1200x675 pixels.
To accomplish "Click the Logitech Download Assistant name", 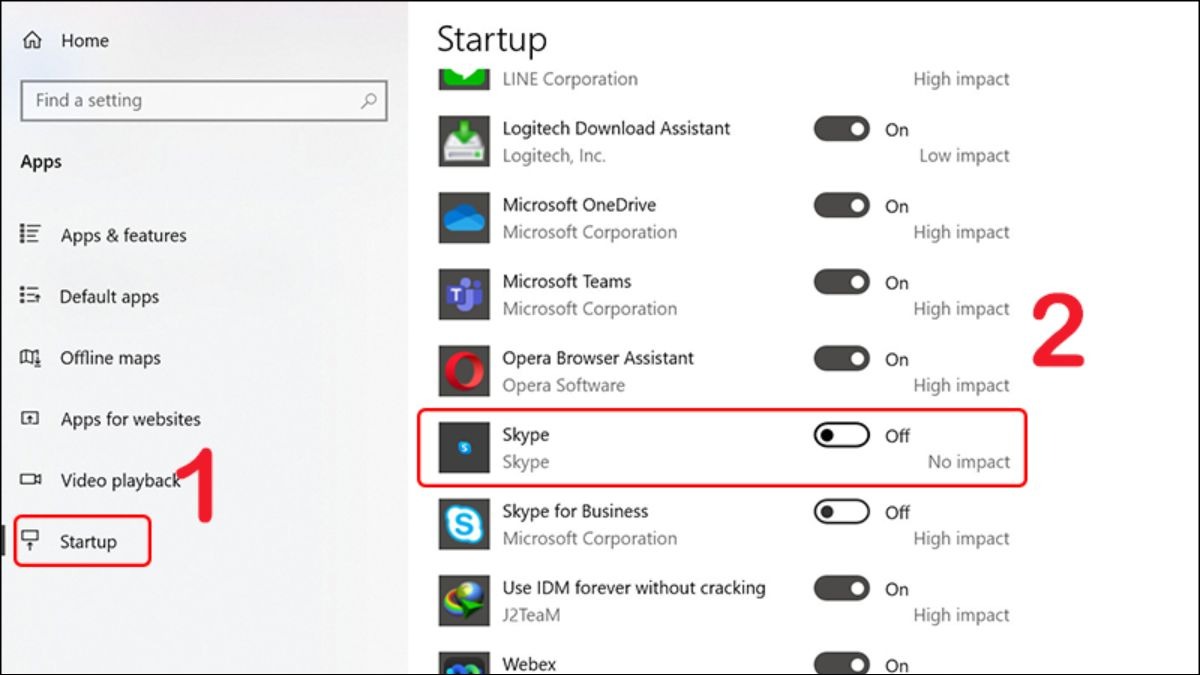I will pos(616,128).
